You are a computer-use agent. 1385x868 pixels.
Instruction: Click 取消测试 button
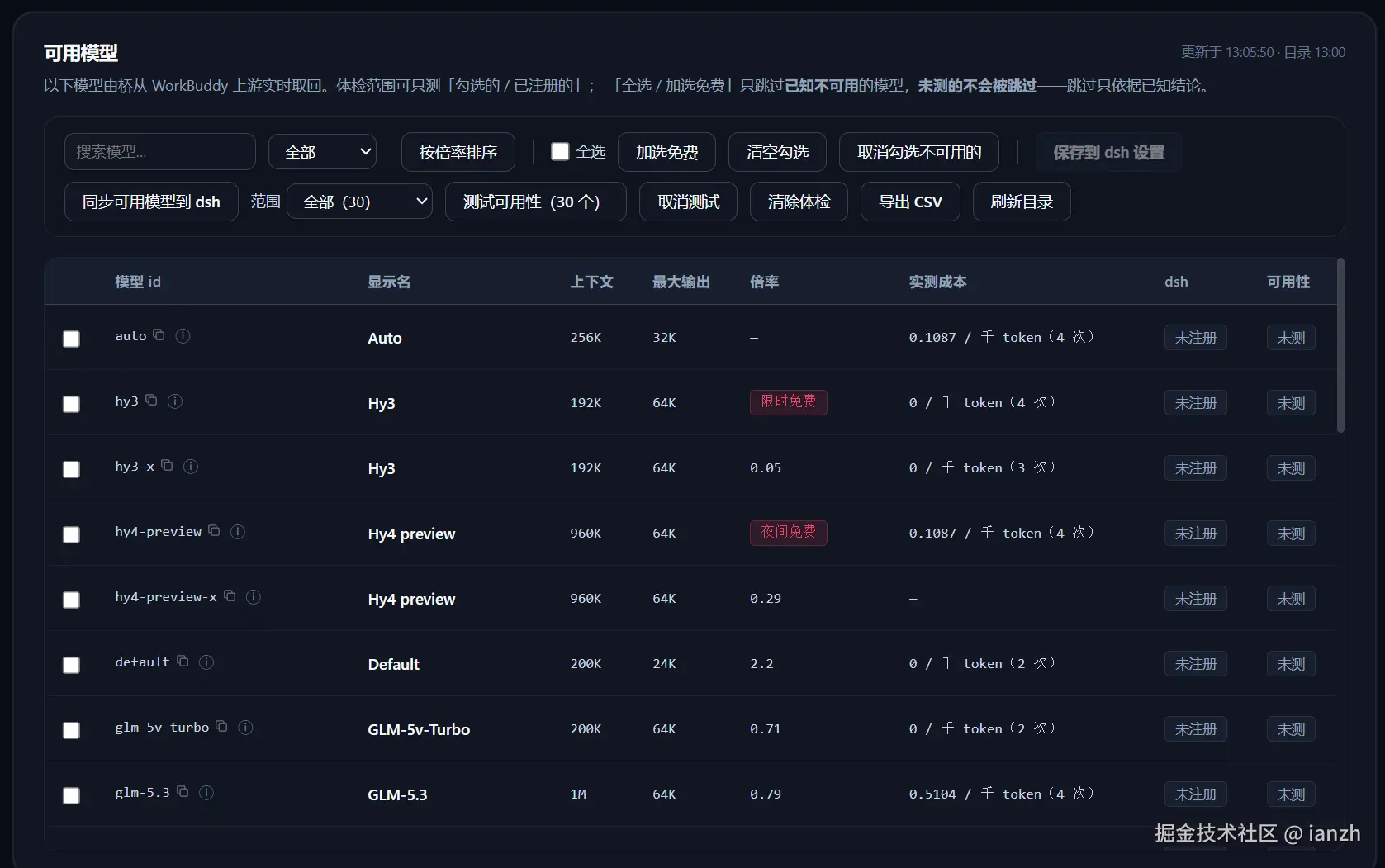(688, 202)
